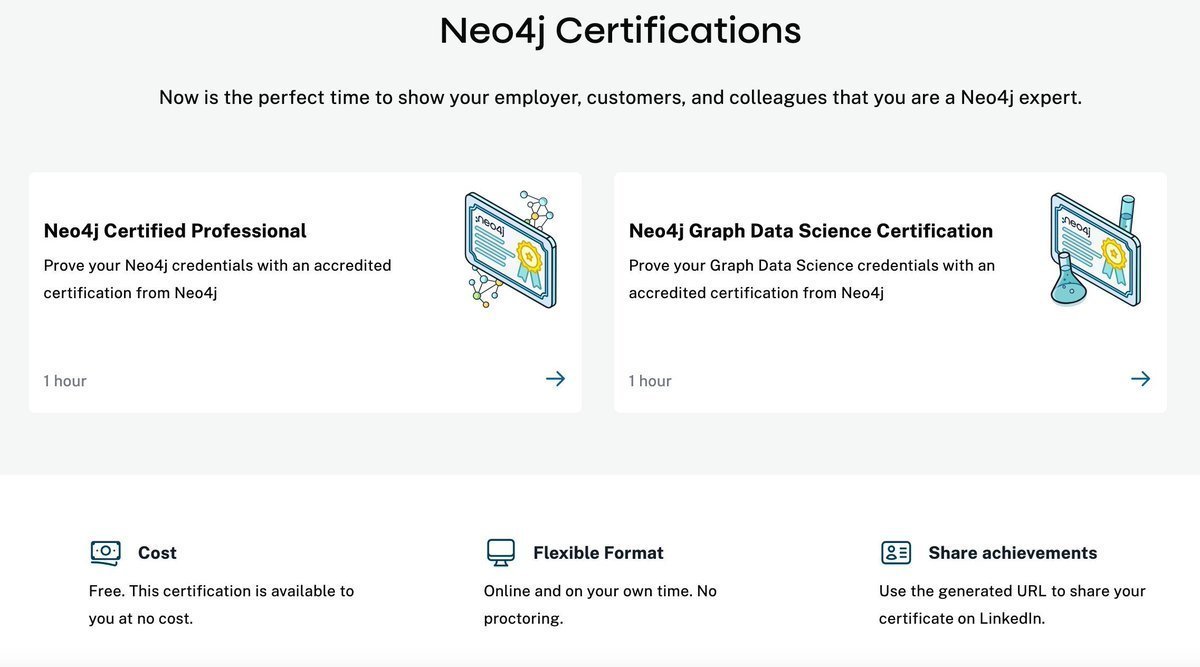Image resolution: width=1200 pixels, height=667 pixels.
Task: Open the Neo4j Graph Data Science Certification title
Action: [x=811, y=231]
